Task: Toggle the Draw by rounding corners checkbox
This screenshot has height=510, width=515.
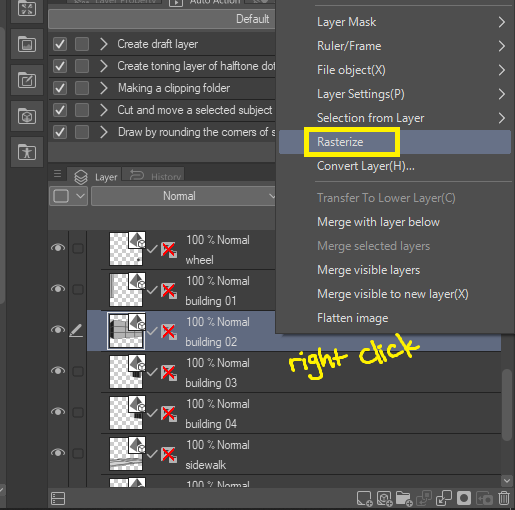Action: pyautogui.click(x=60, y=132)
